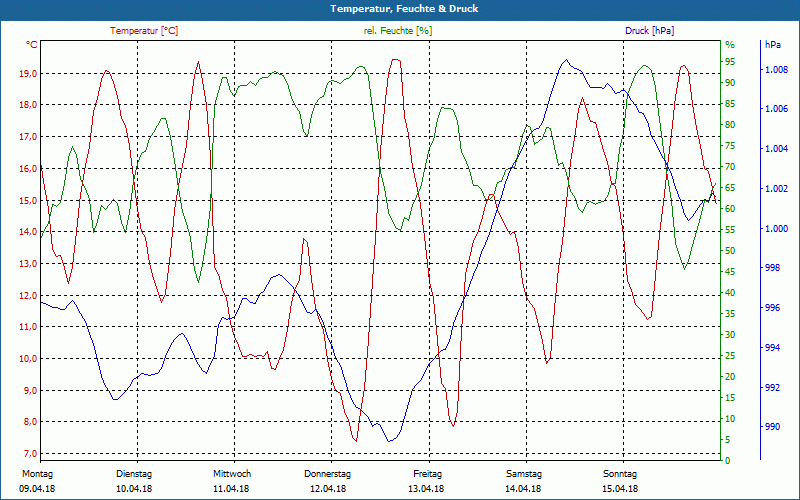The image size is (800, 500).
Task: Click the 7,0 temperature axis value
Action: [30, 454]
